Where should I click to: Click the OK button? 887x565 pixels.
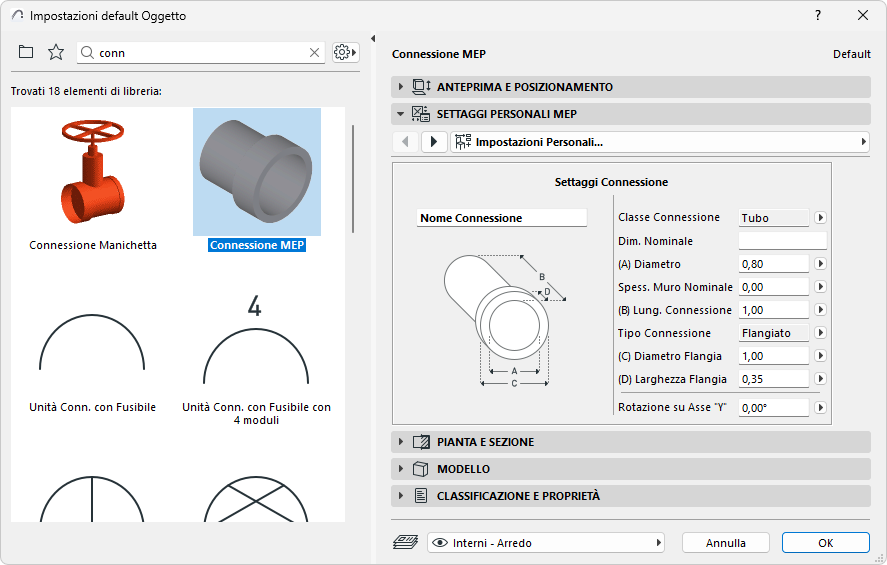coord(825,543)
